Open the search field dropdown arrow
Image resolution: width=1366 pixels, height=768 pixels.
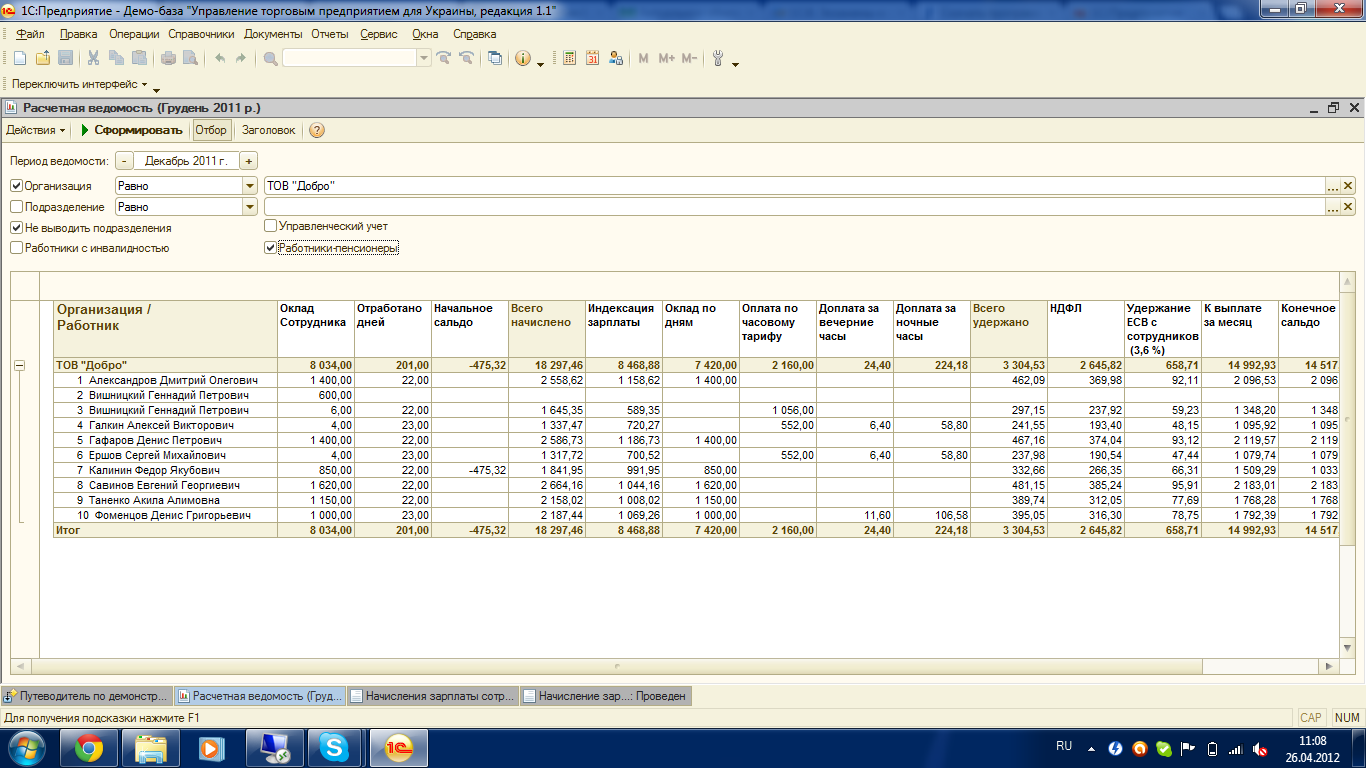pyautogui.click(x=424, y=58)
